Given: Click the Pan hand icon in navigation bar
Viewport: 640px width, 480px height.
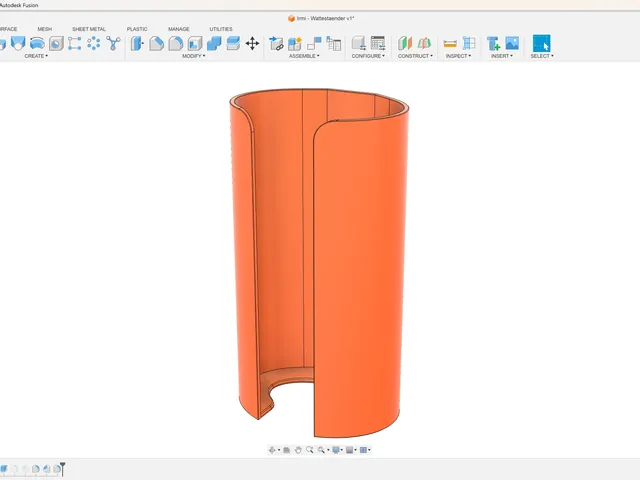Looking at the screenshot, I should (298, 450).
